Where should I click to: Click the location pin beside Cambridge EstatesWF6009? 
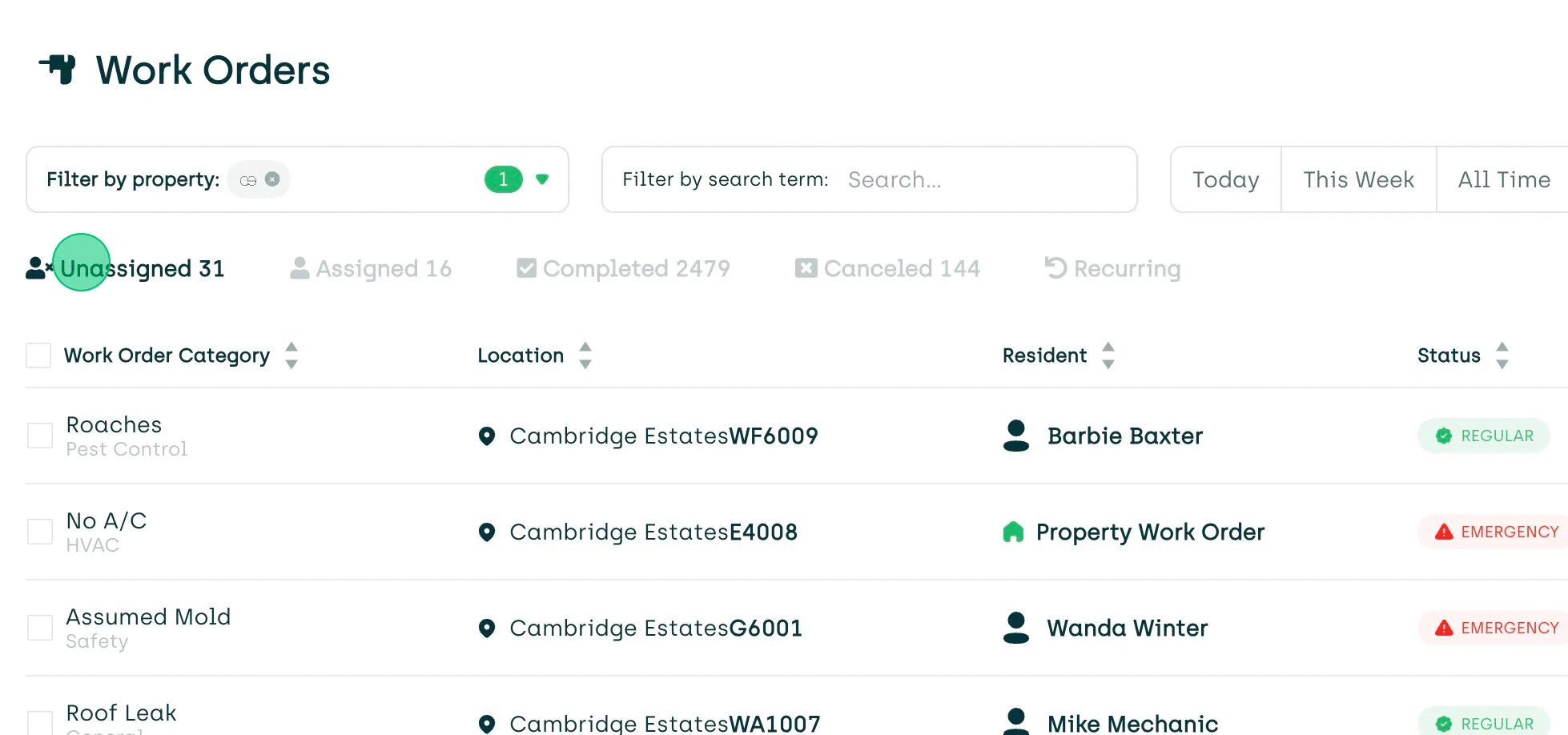click(x=487, y=436)
